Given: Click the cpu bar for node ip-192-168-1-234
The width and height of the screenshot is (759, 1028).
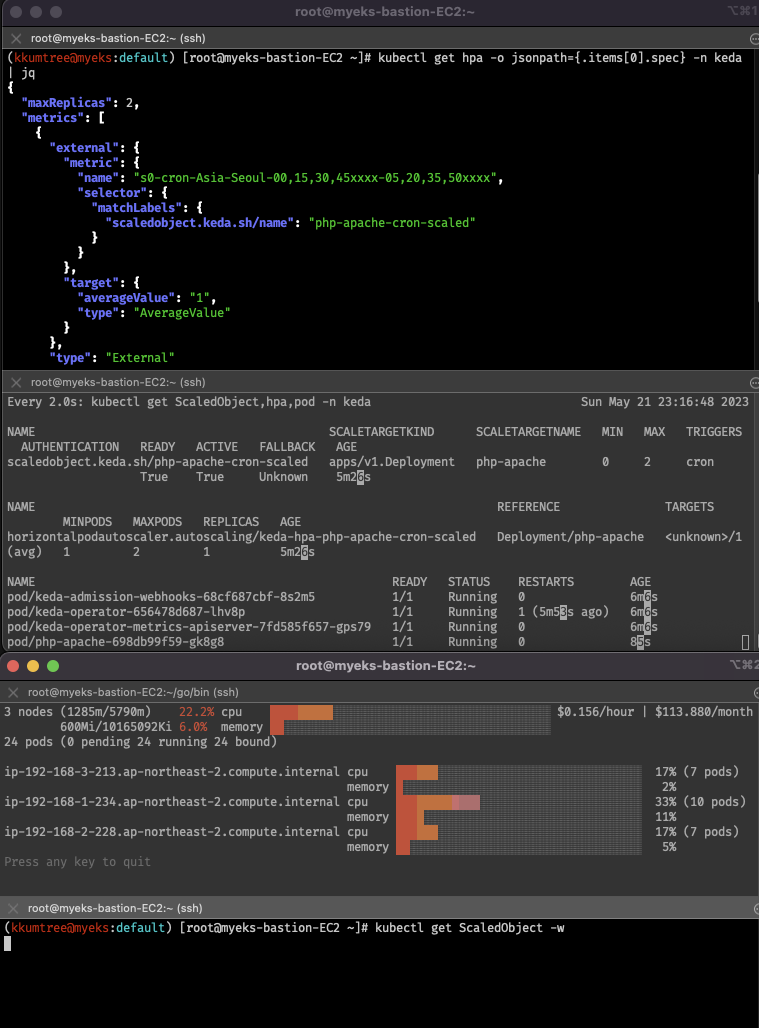Looking at the screenshot, I should [518, 802].
